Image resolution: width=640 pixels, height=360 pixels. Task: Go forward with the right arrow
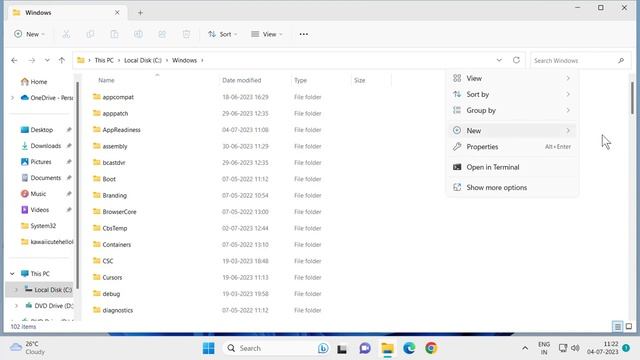coord(31,60)
